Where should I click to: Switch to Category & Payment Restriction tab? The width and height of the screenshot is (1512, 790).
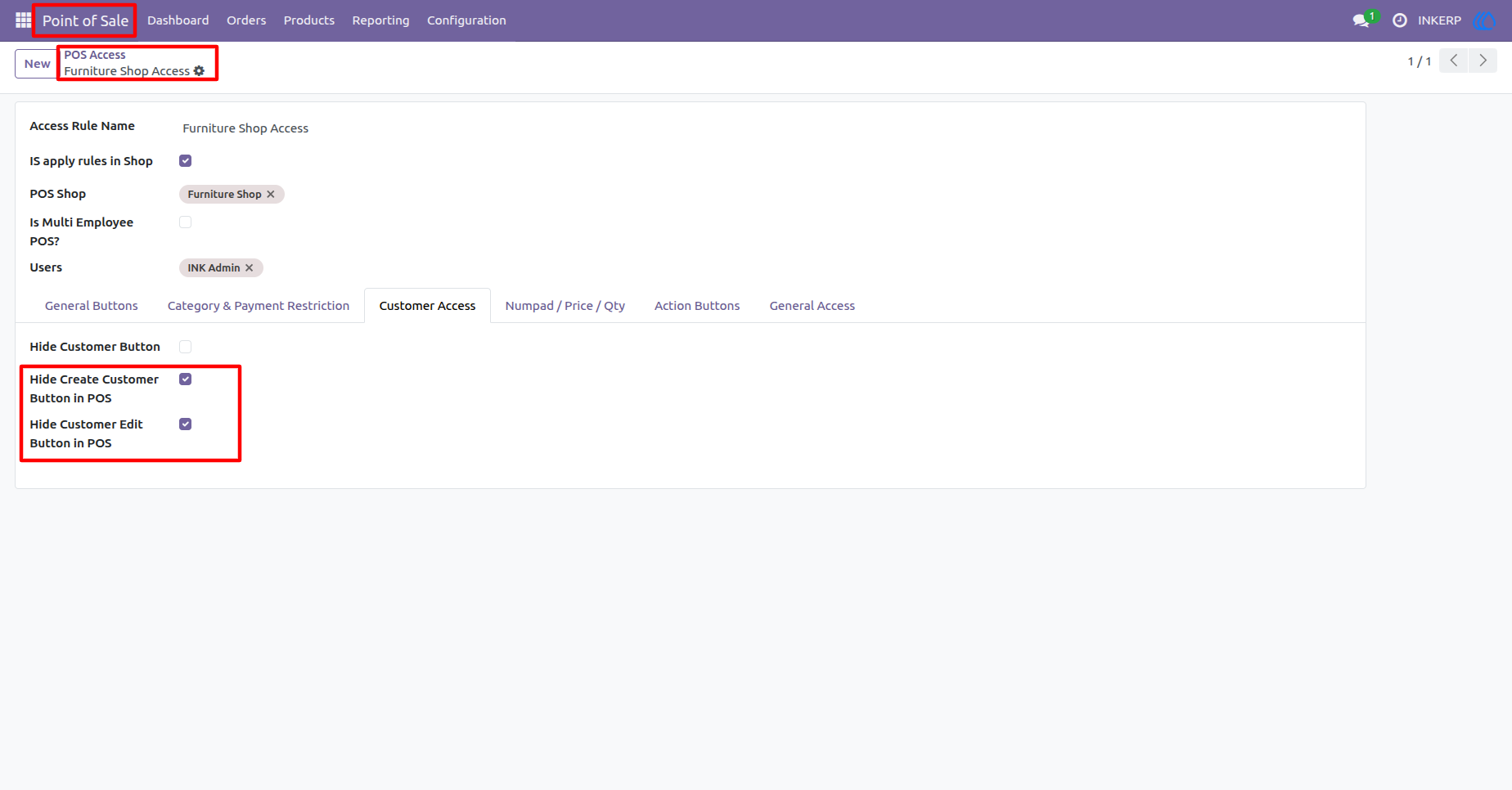(259, 306)
